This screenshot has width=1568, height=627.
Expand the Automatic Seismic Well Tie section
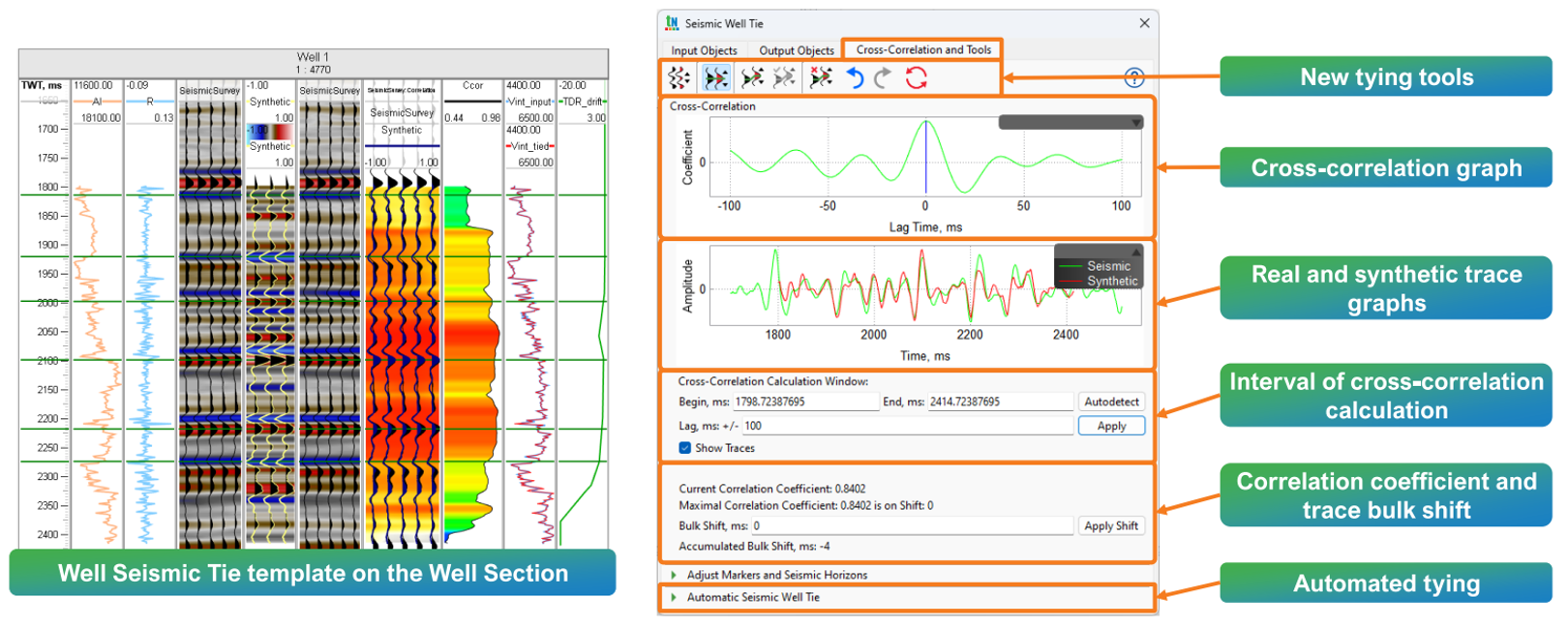point(674,597)
